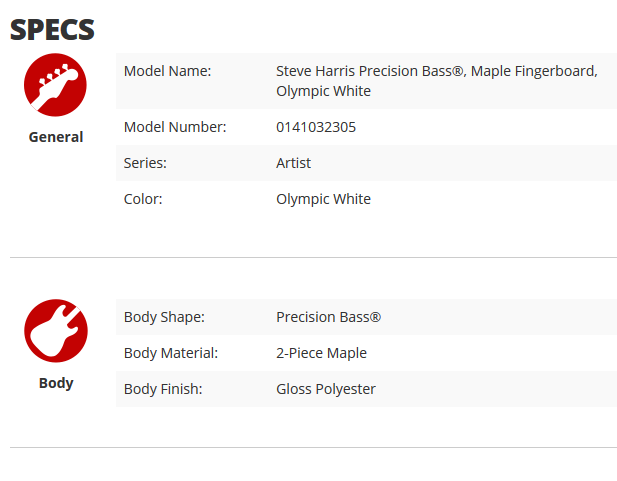Click the Precision Bass® body shape value

(329, 317)
